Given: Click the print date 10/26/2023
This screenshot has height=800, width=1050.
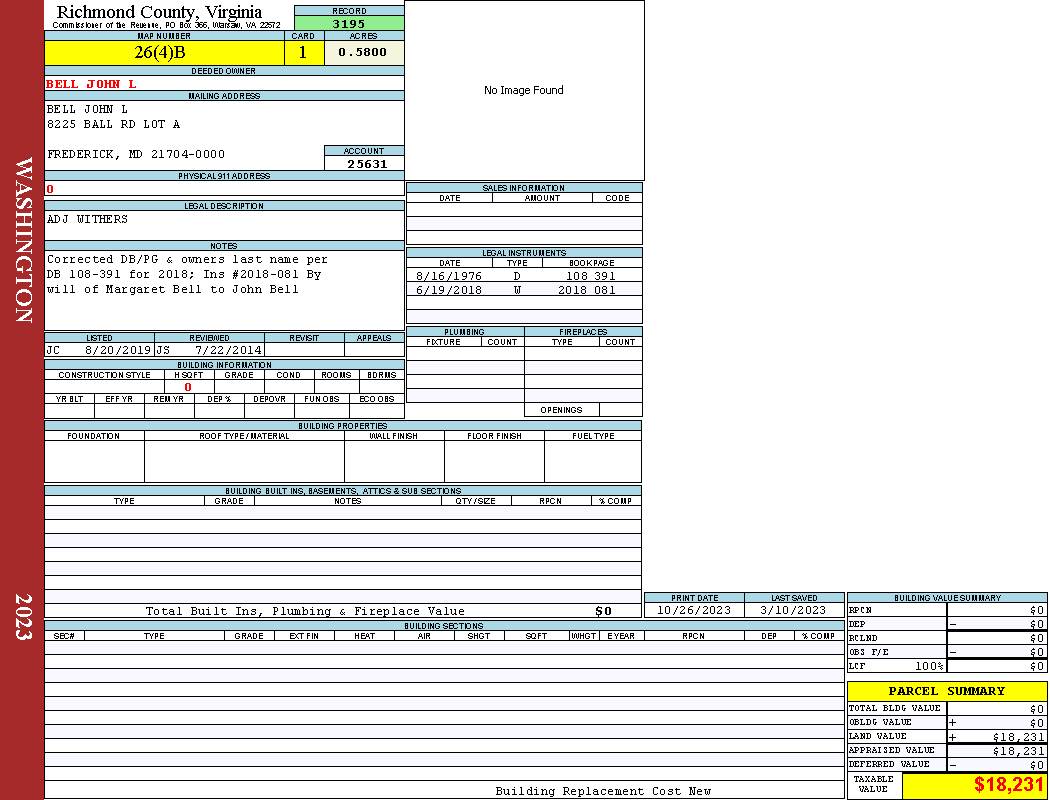Looking at the screenshot, I should click(x=694, y=610).
